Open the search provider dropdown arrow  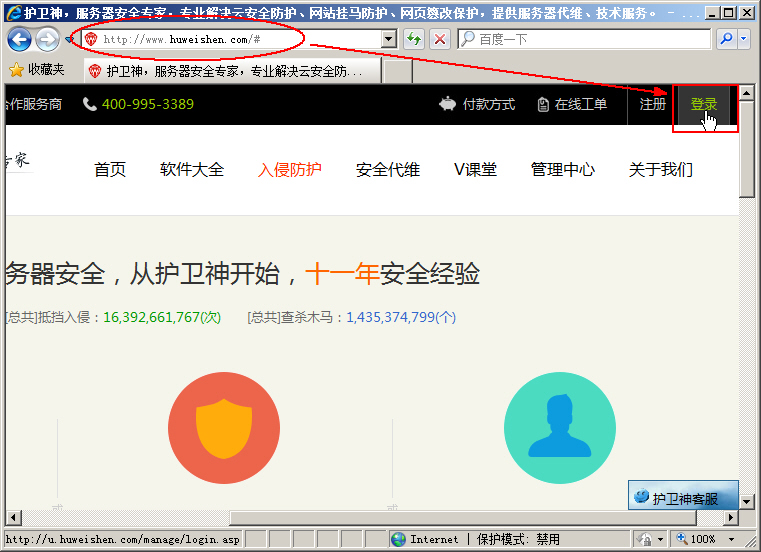(744, 39)
